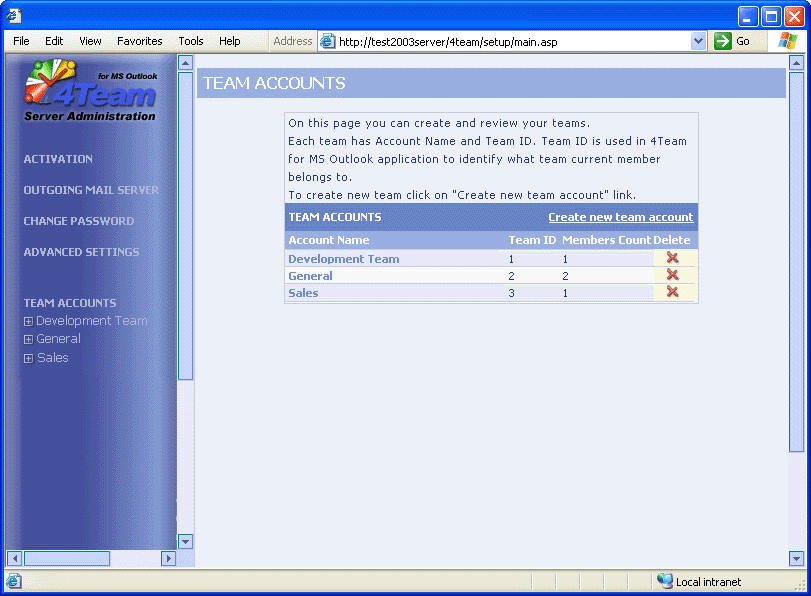
Task: Click the Windows flag throbber icon
Action: click(x=787, y=41)
